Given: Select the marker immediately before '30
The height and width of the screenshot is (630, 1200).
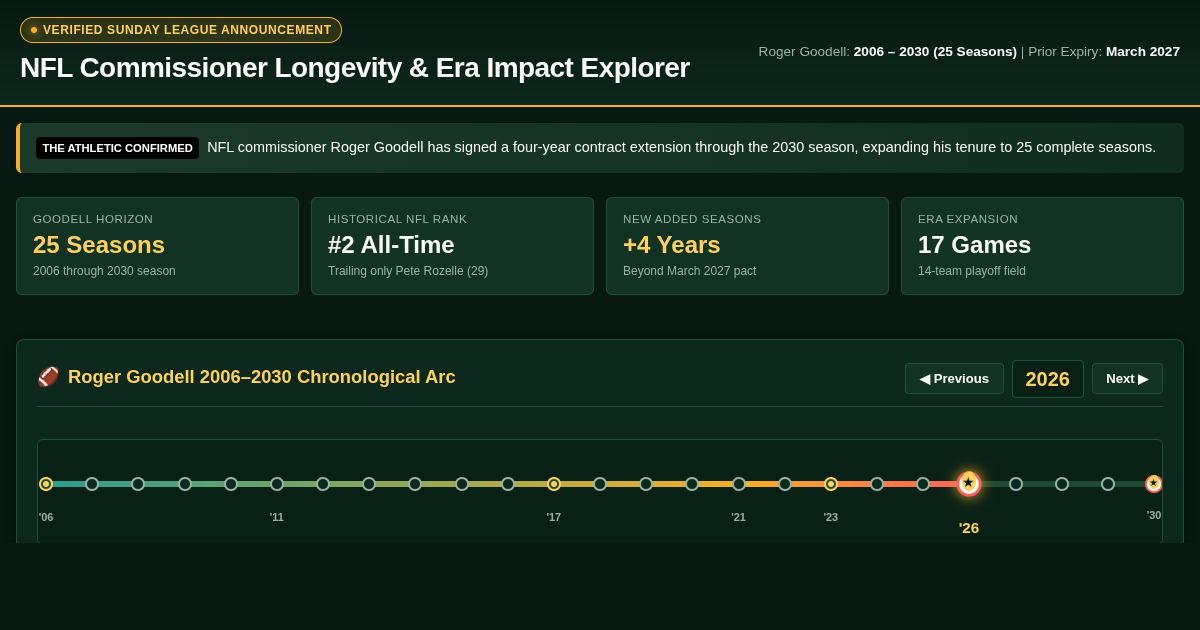Looking at the screenshot, I should coord(1108,484).
